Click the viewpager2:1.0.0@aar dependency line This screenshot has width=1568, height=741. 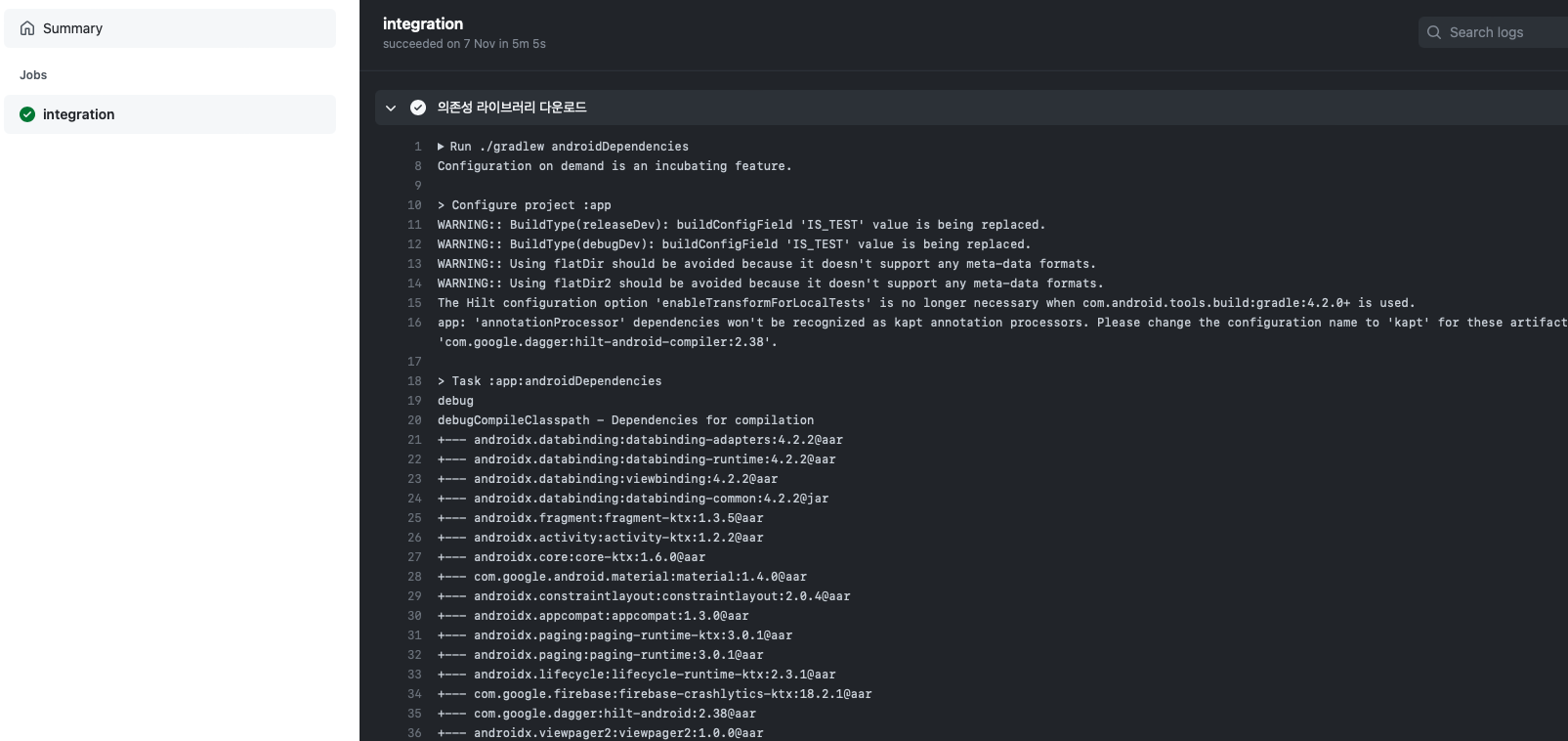[600, 733]
